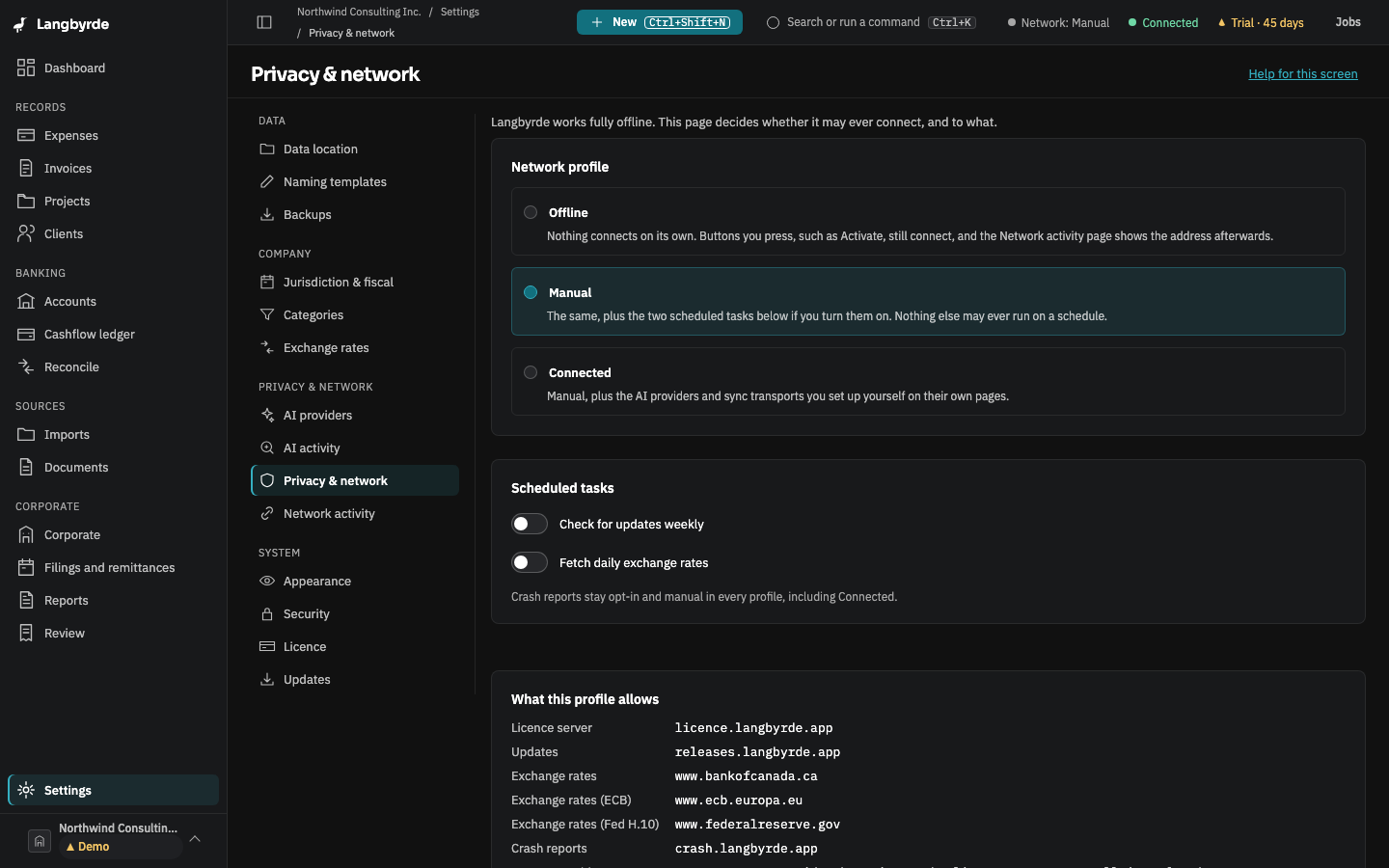Click the Clients people icon
The width and height of the screenshot is (1389, 868).
[26, 233]
